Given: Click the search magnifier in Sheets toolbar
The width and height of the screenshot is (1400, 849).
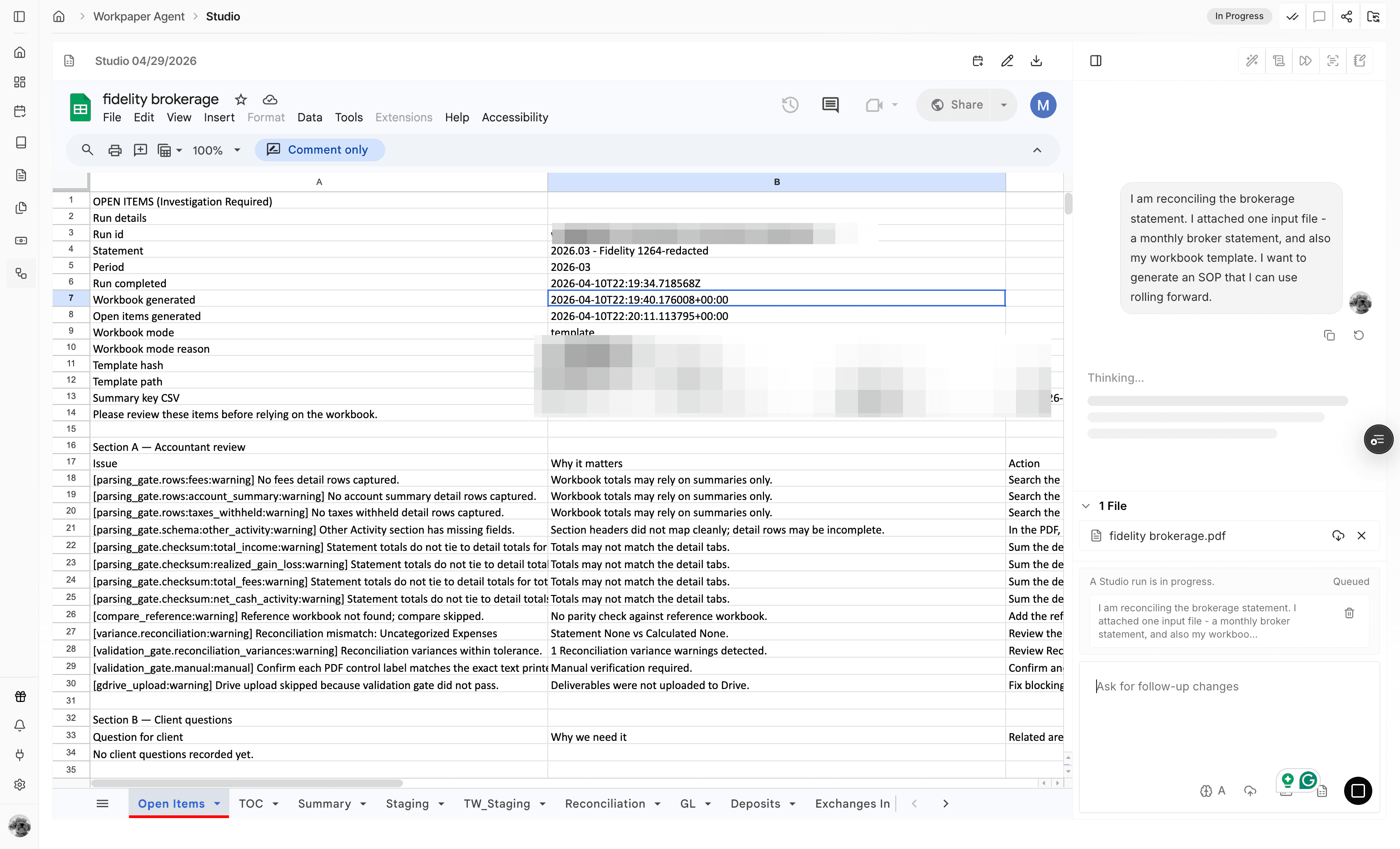Looking at the screenshot, I should point(87,150).
